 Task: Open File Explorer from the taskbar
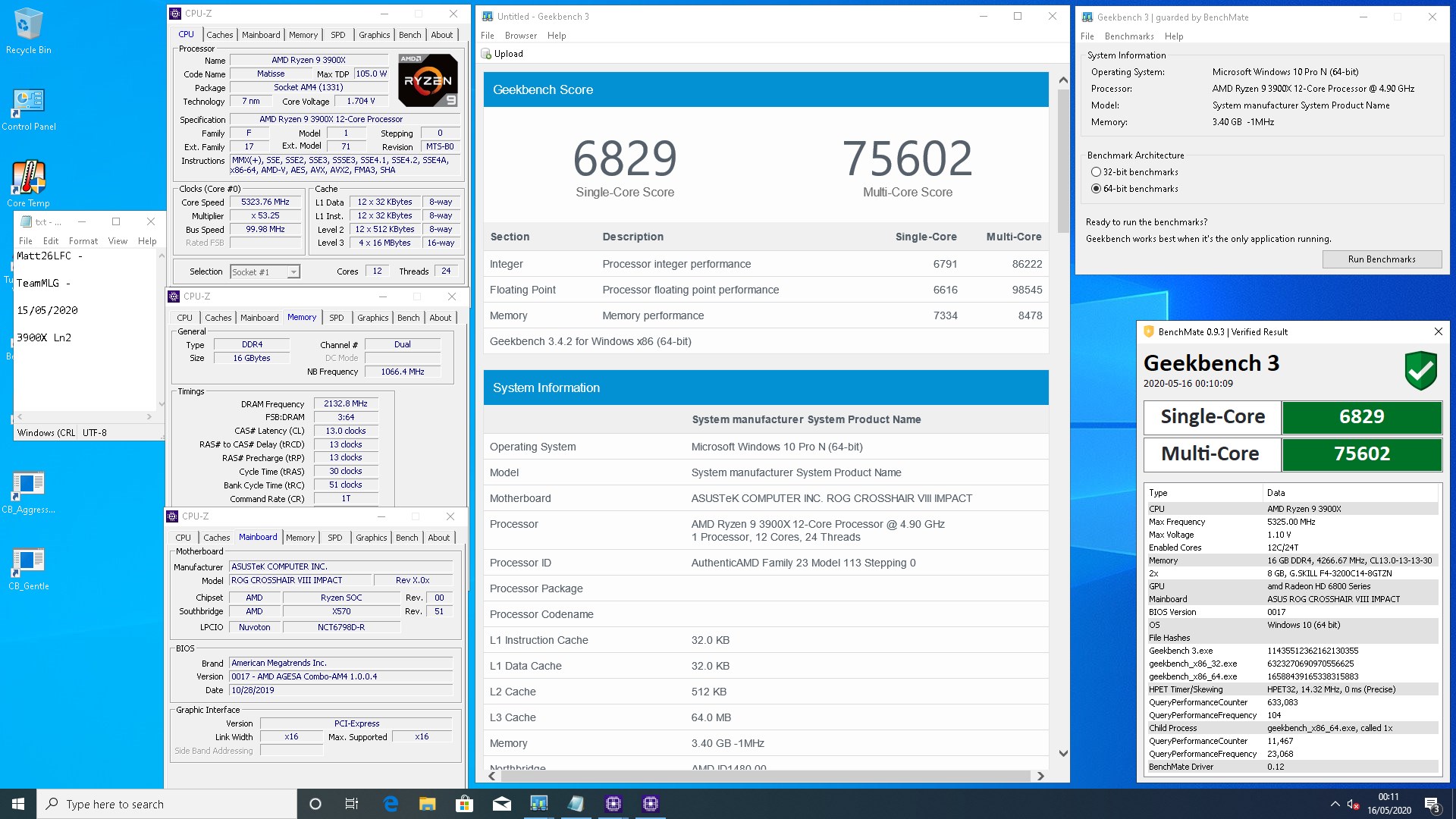coord(428,804)
